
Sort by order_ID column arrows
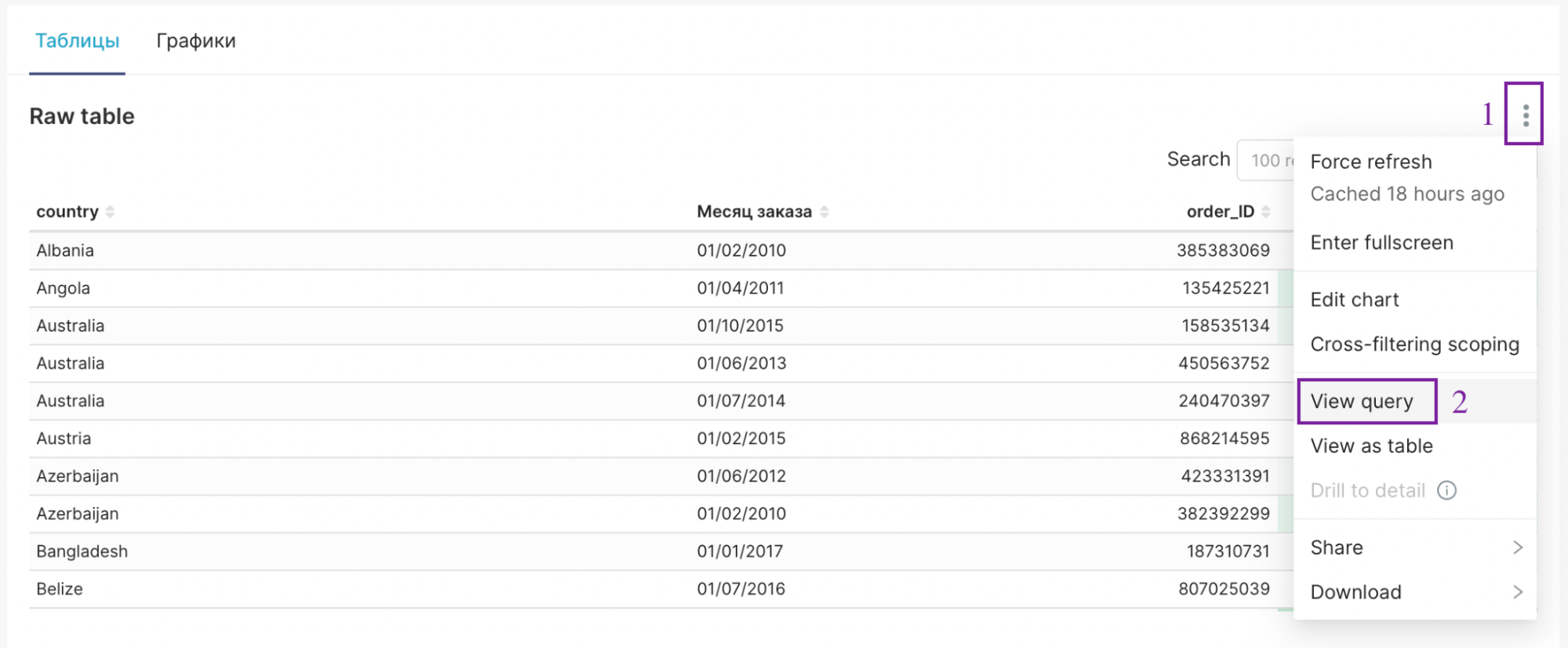(1265, 212)
